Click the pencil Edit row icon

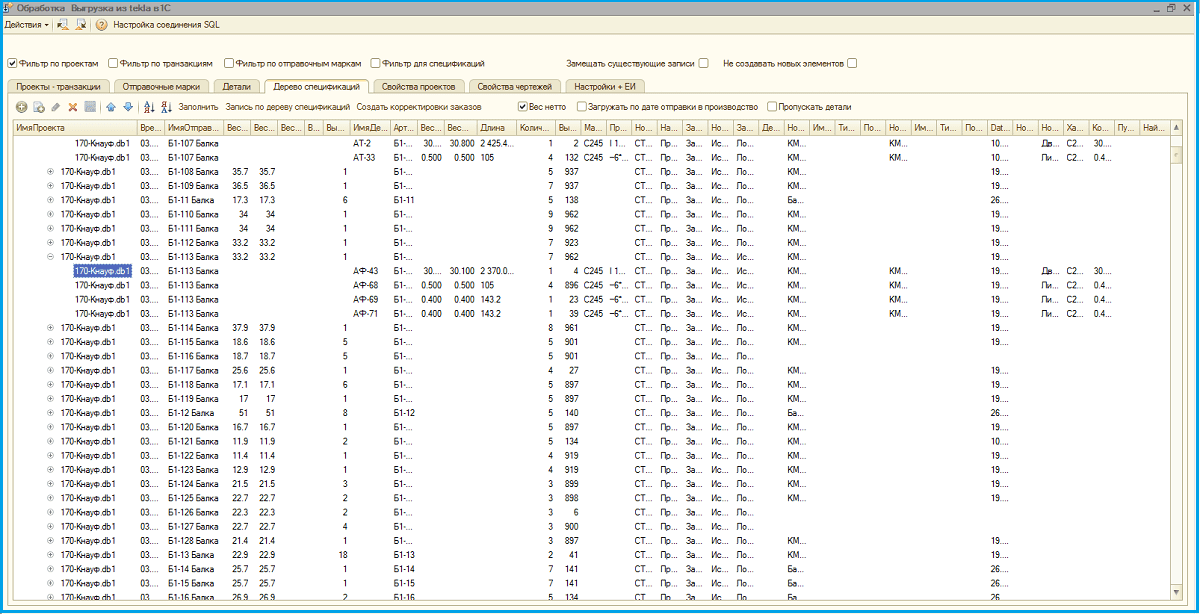(56, 107)
